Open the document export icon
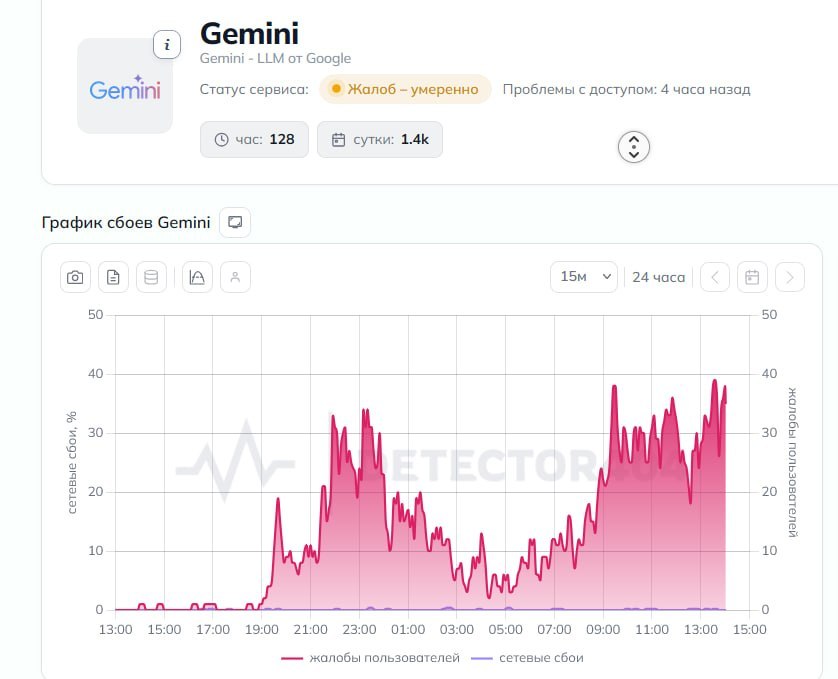The width and height of the screenshot is (838, 679). pos(113,277)
